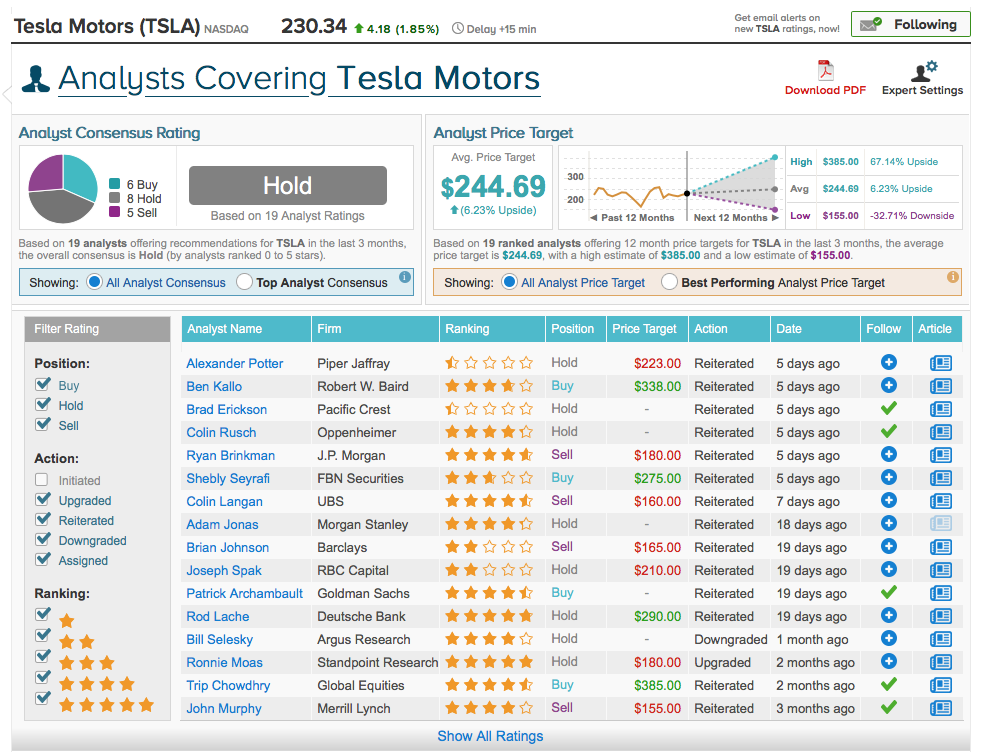Image resolution: width=991 pixels, height=752 pixels.
Task: Sort by Position column header
Action: [576, 329]
